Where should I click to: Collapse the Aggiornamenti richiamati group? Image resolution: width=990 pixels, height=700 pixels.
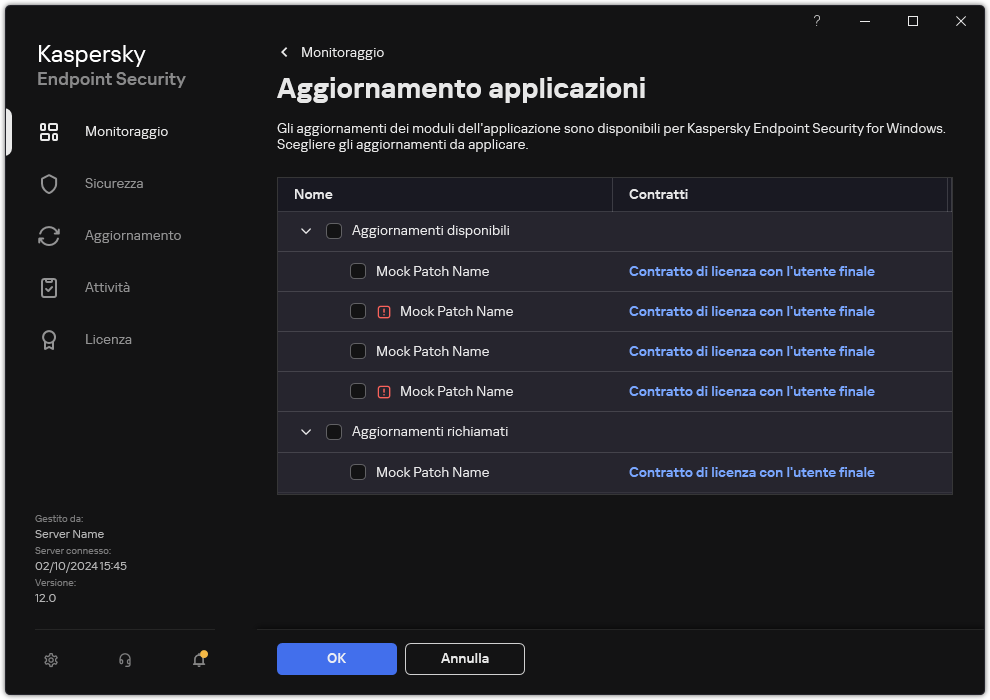coord(306,431)
